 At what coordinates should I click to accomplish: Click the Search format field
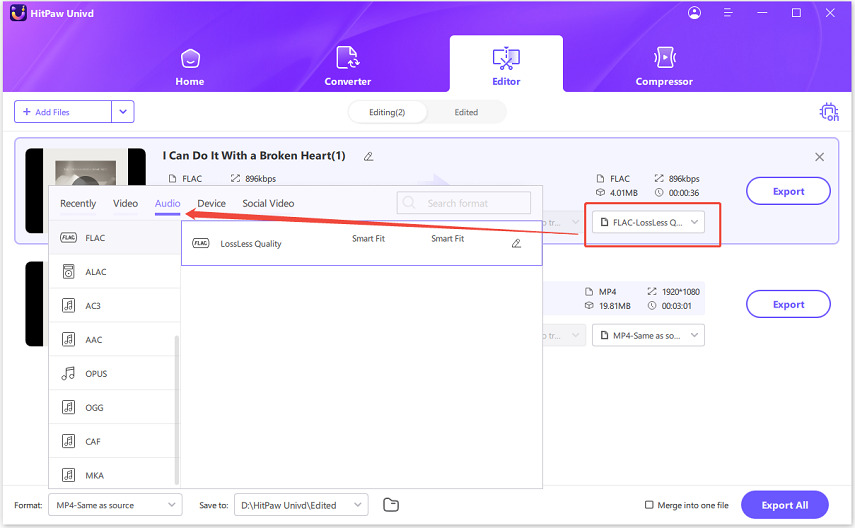coord(463,203)
